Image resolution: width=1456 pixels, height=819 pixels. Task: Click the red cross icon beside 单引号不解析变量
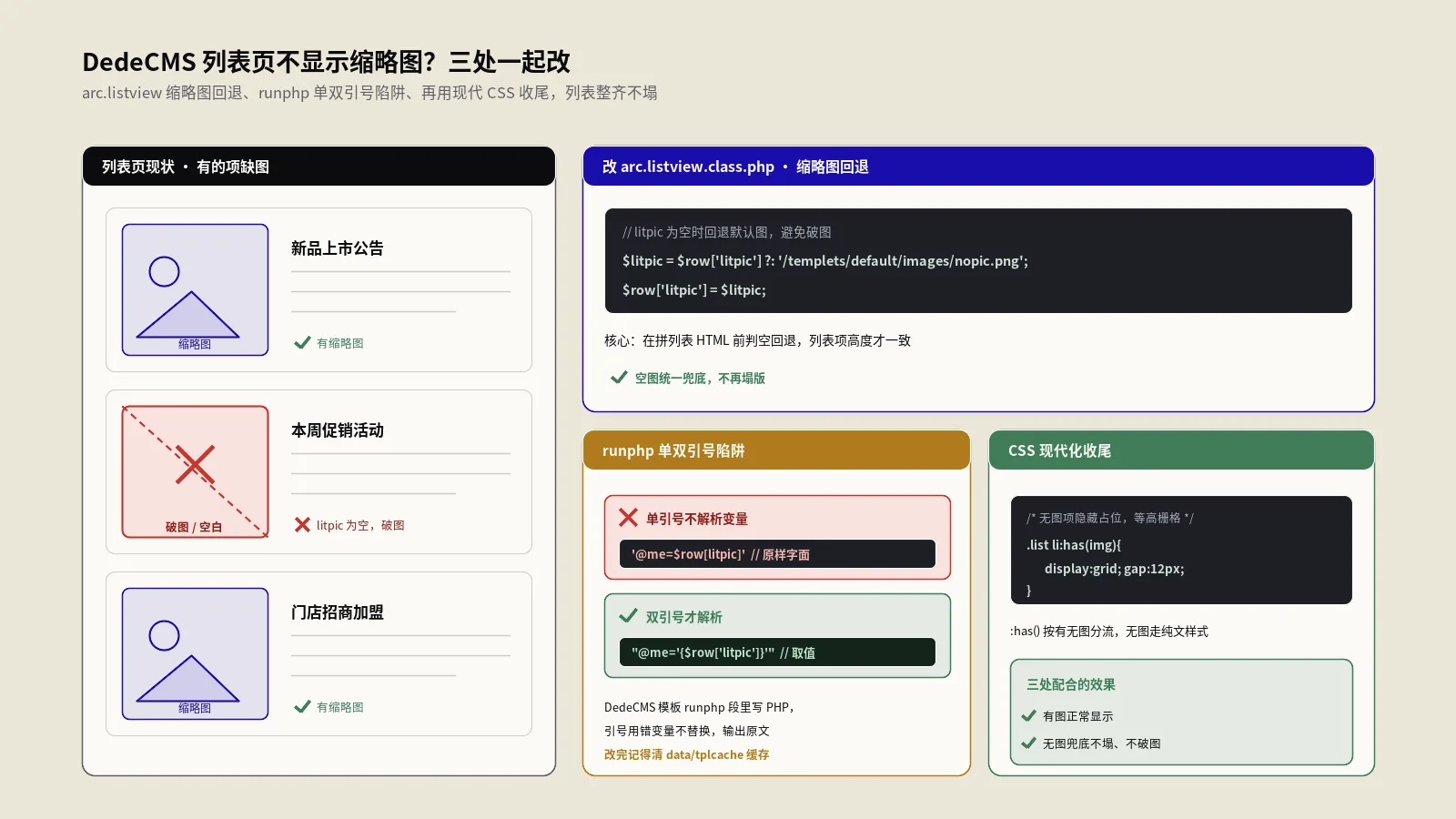click(628, 518)
